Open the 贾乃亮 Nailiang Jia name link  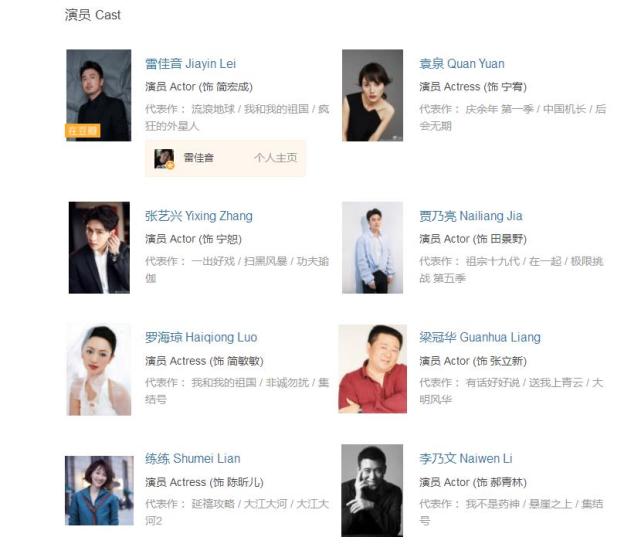coord(471,216)
